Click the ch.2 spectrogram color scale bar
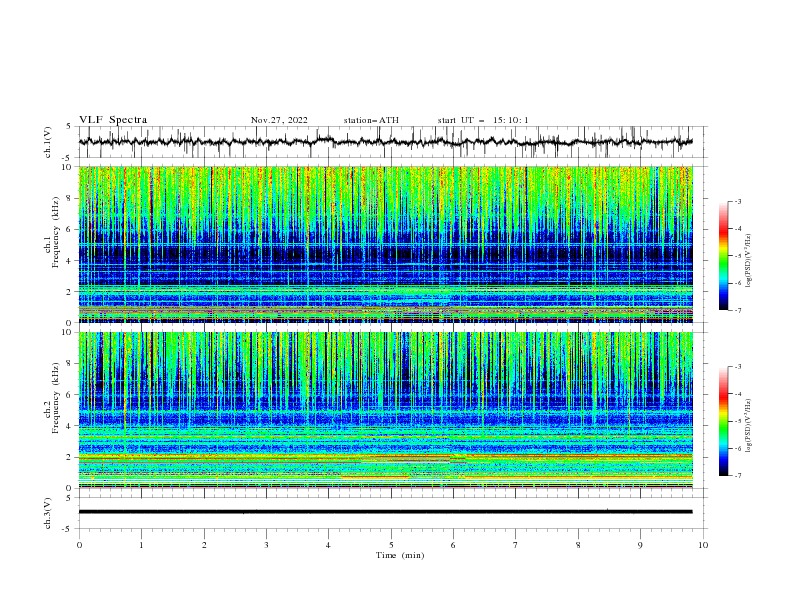 click(723, 421)
